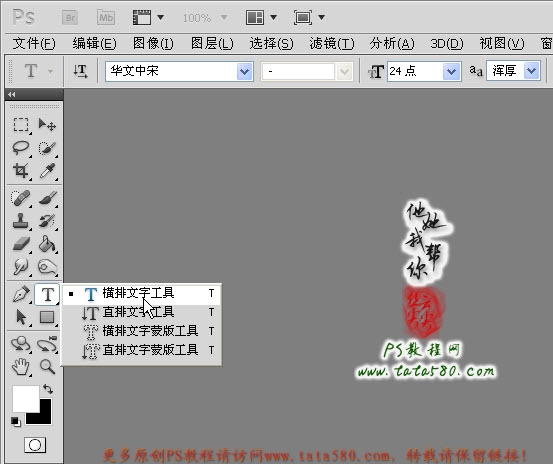
Task: Launch Mini Bridge with Mb icon
Action: [106, 17]
